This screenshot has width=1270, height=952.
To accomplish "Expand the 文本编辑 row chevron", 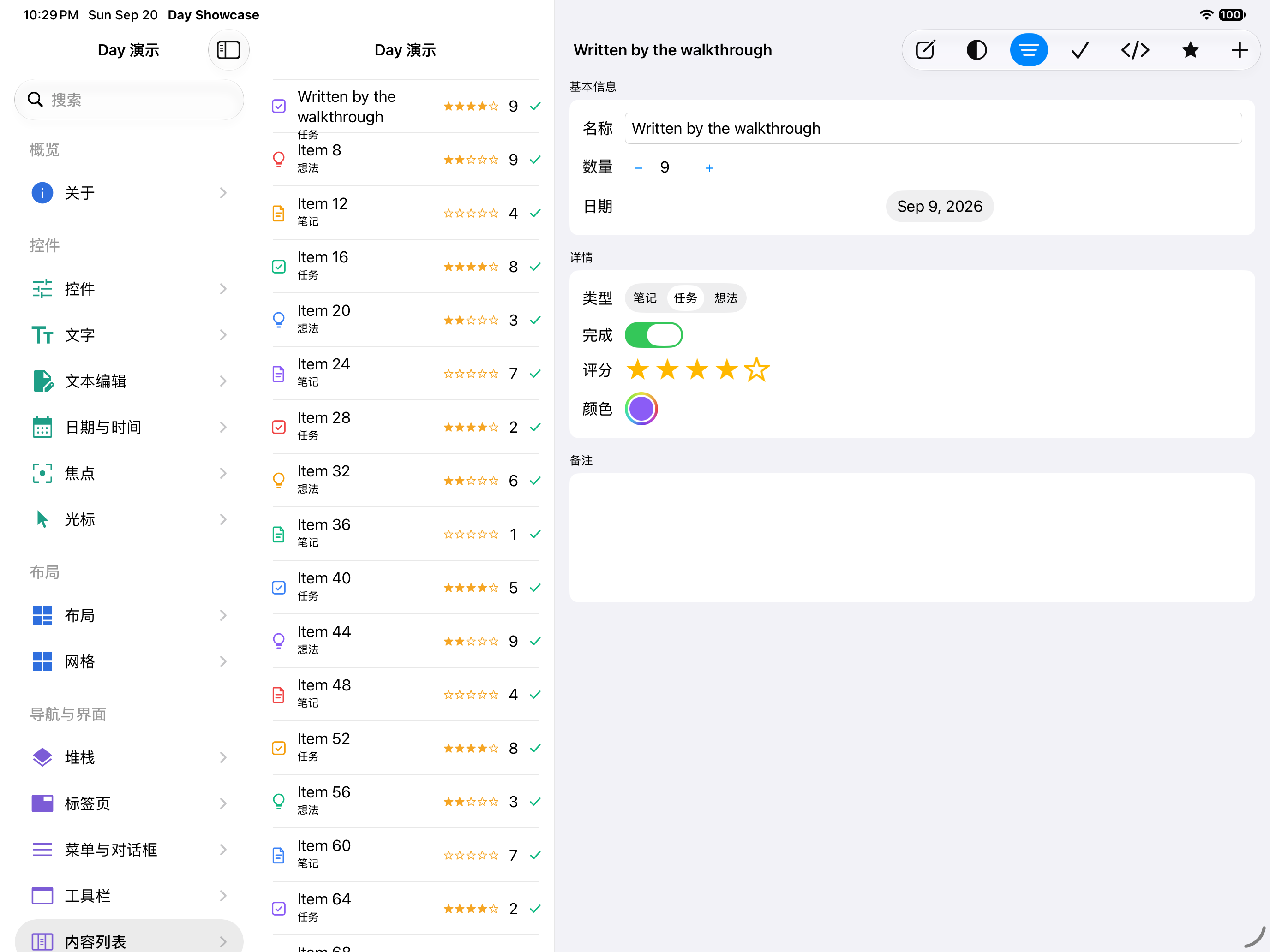I will tap(223, 381).
